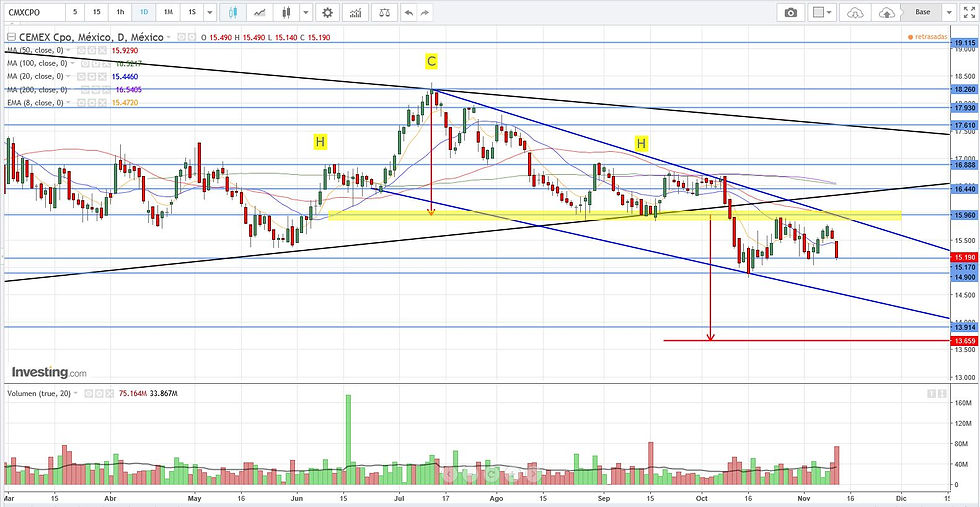The width and height of the screenshot is (980, 507).
Task: Click the 13.914 price level label
Action: pos(962,327)
